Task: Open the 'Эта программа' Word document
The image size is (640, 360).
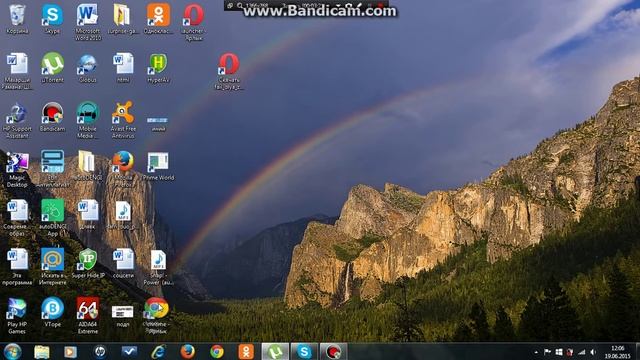Action: point(17,260)
